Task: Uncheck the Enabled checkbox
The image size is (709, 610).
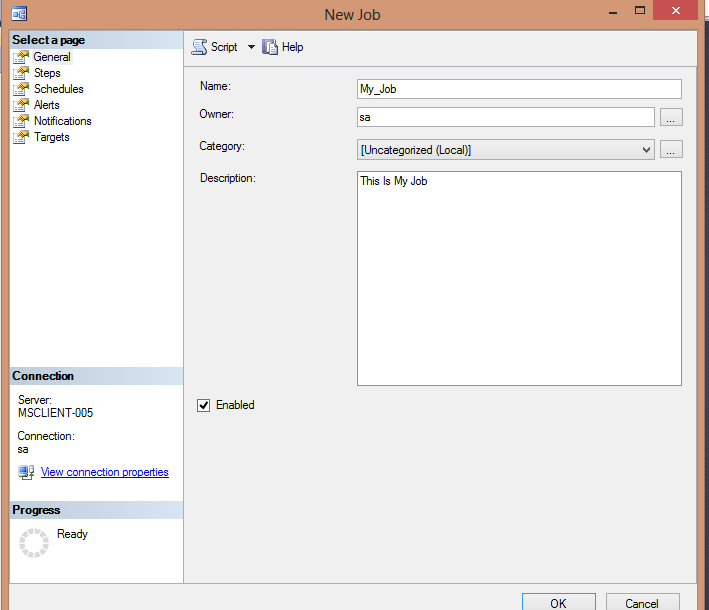Action: pos(204,405)
